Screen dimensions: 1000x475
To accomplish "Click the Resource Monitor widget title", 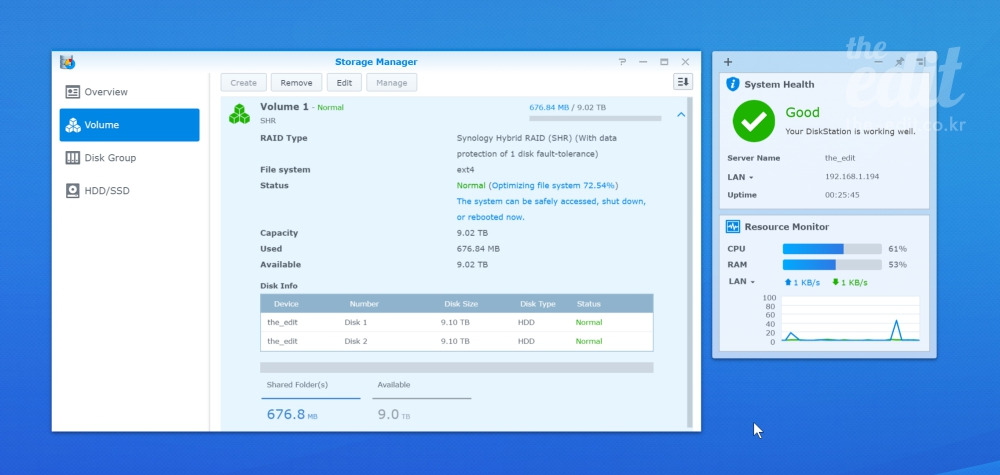I will tap(787, 227).
